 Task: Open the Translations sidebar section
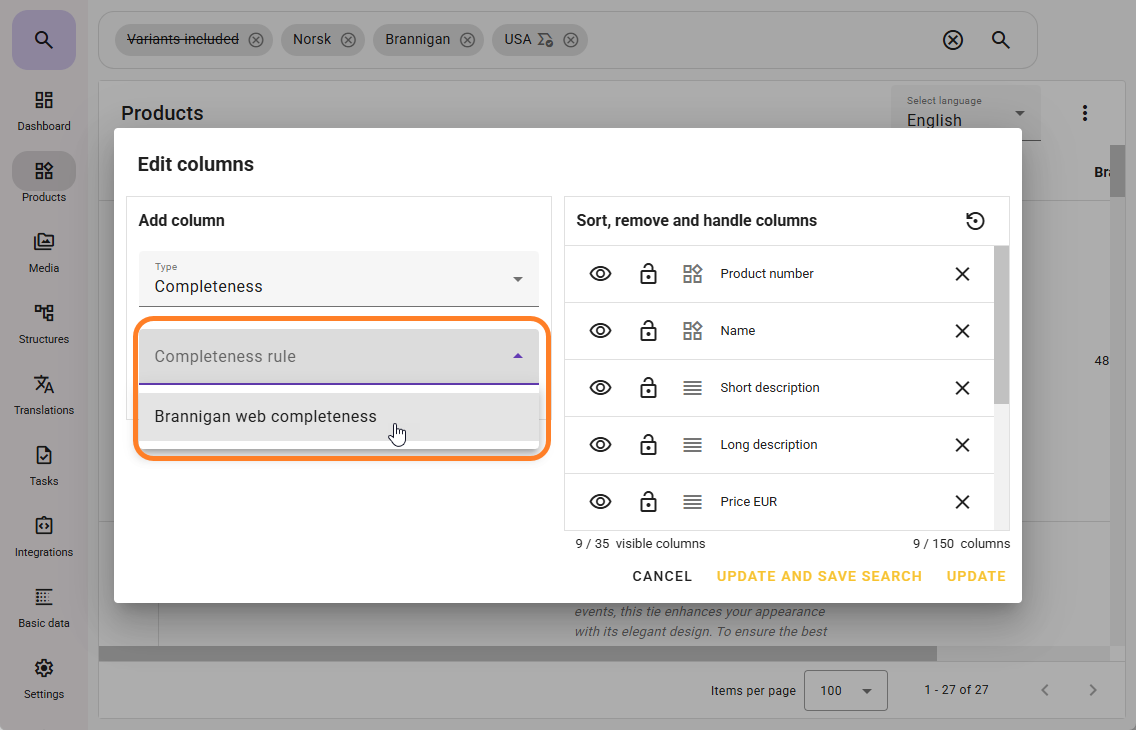pos(44,394)
